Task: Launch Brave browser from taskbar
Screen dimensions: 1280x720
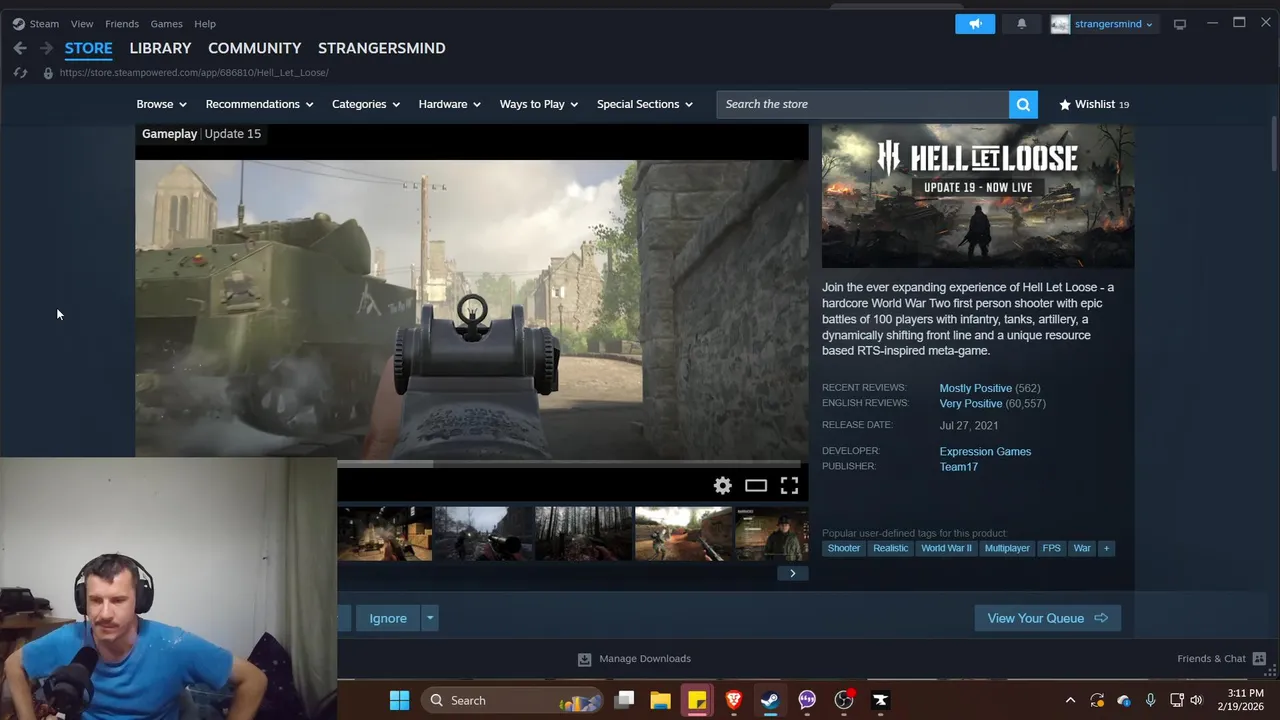Action: 733,700
